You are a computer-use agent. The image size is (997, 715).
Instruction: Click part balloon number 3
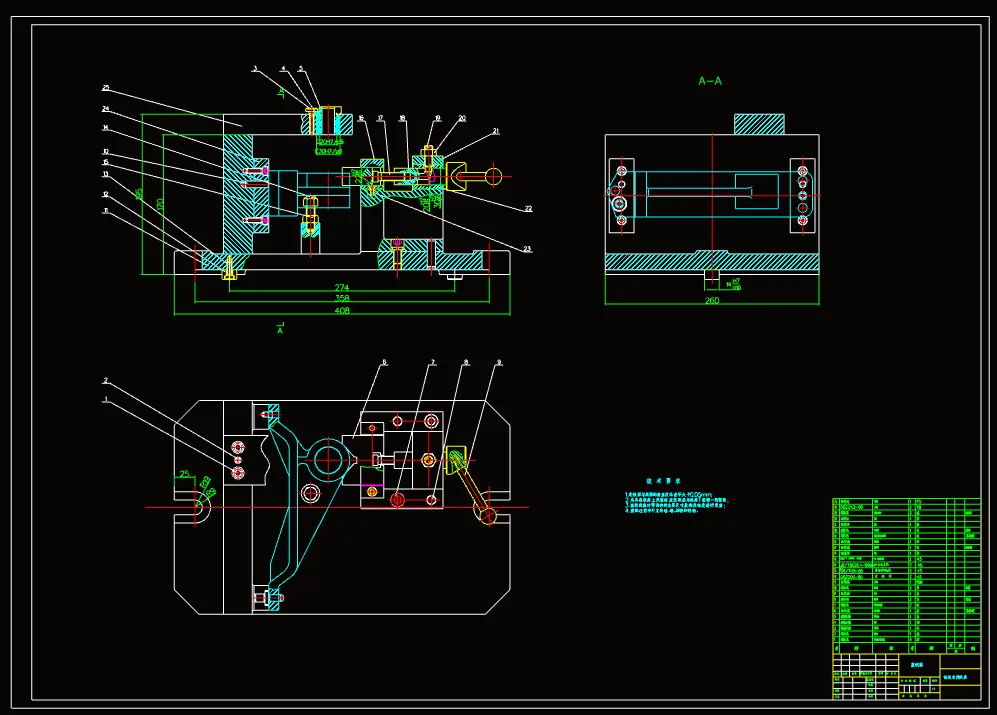255,69
